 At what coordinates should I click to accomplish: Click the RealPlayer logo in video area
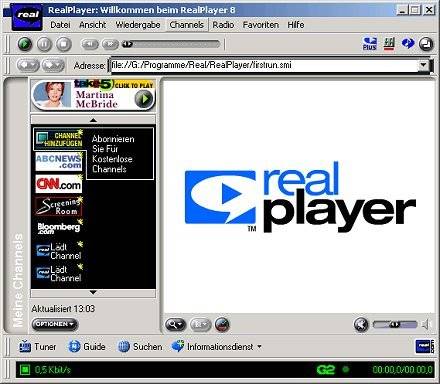point(300,197)
